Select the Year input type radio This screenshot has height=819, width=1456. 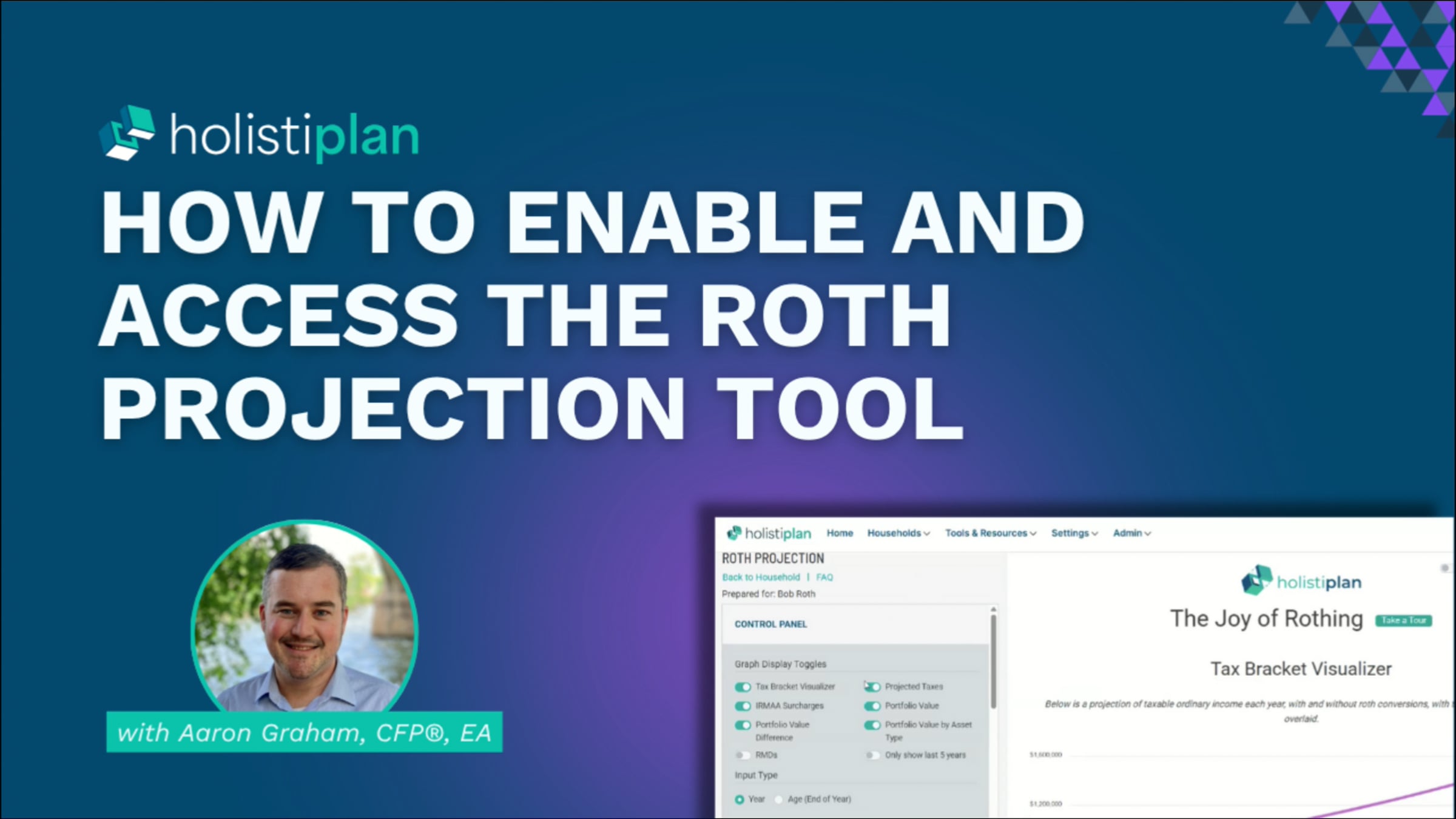coord(740,800)
